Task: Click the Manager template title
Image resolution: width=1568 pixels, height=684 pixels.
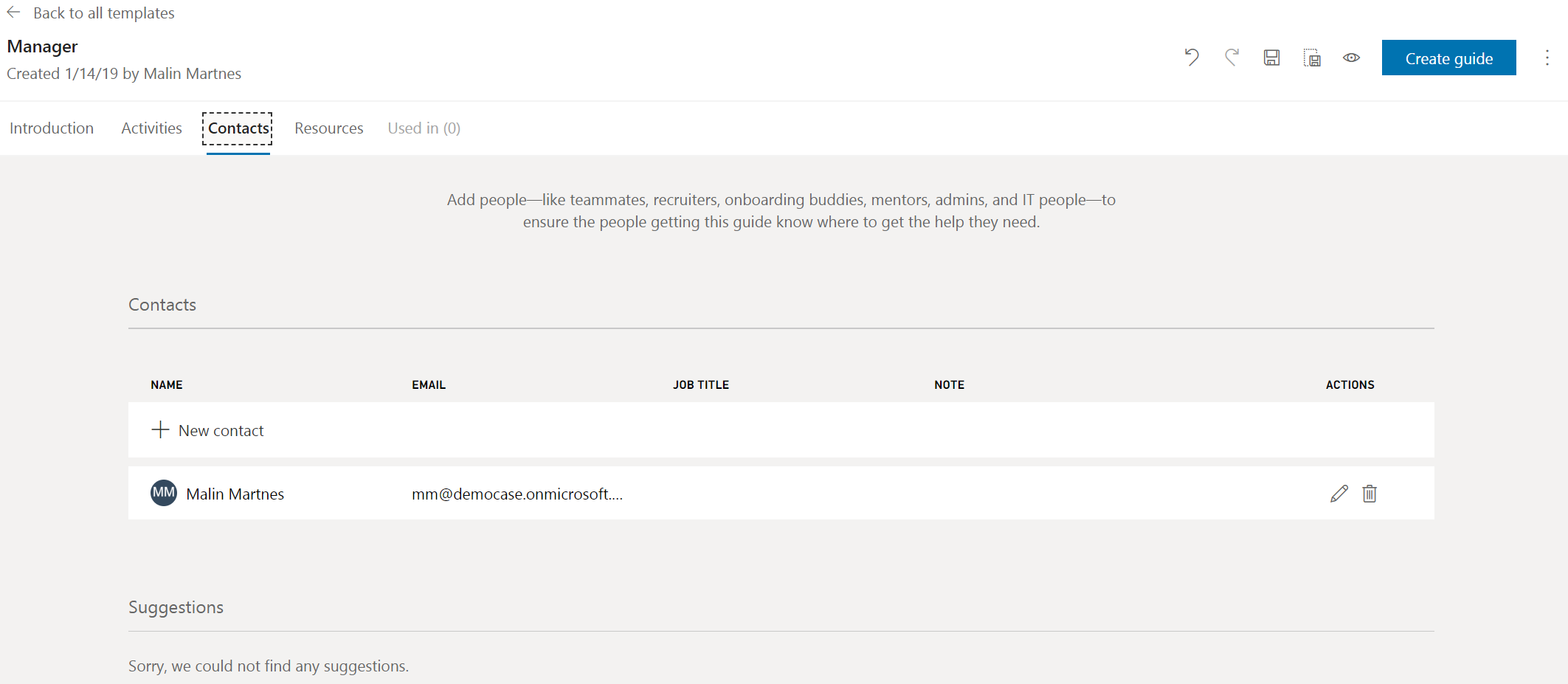Action: (43, 46)
